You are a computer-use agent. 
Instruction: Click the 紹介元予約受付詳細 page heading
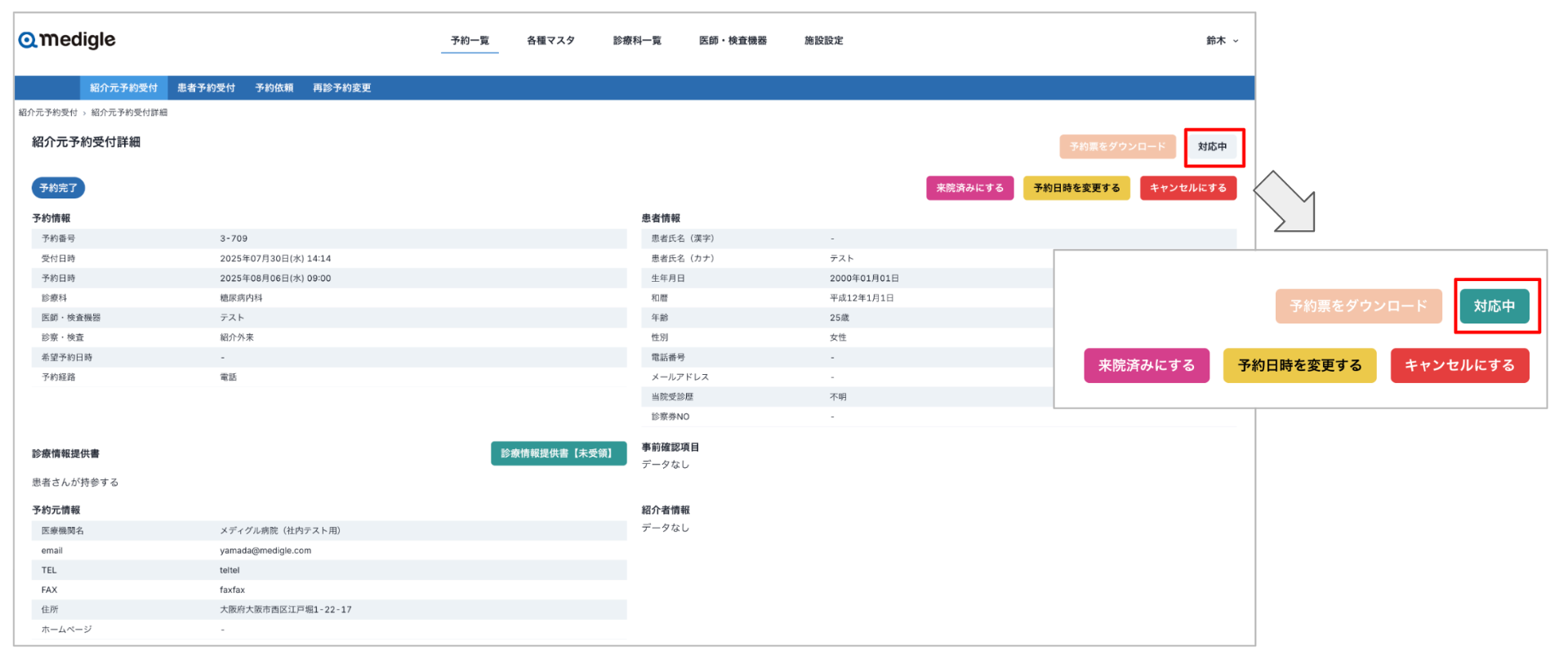[86, 142]
